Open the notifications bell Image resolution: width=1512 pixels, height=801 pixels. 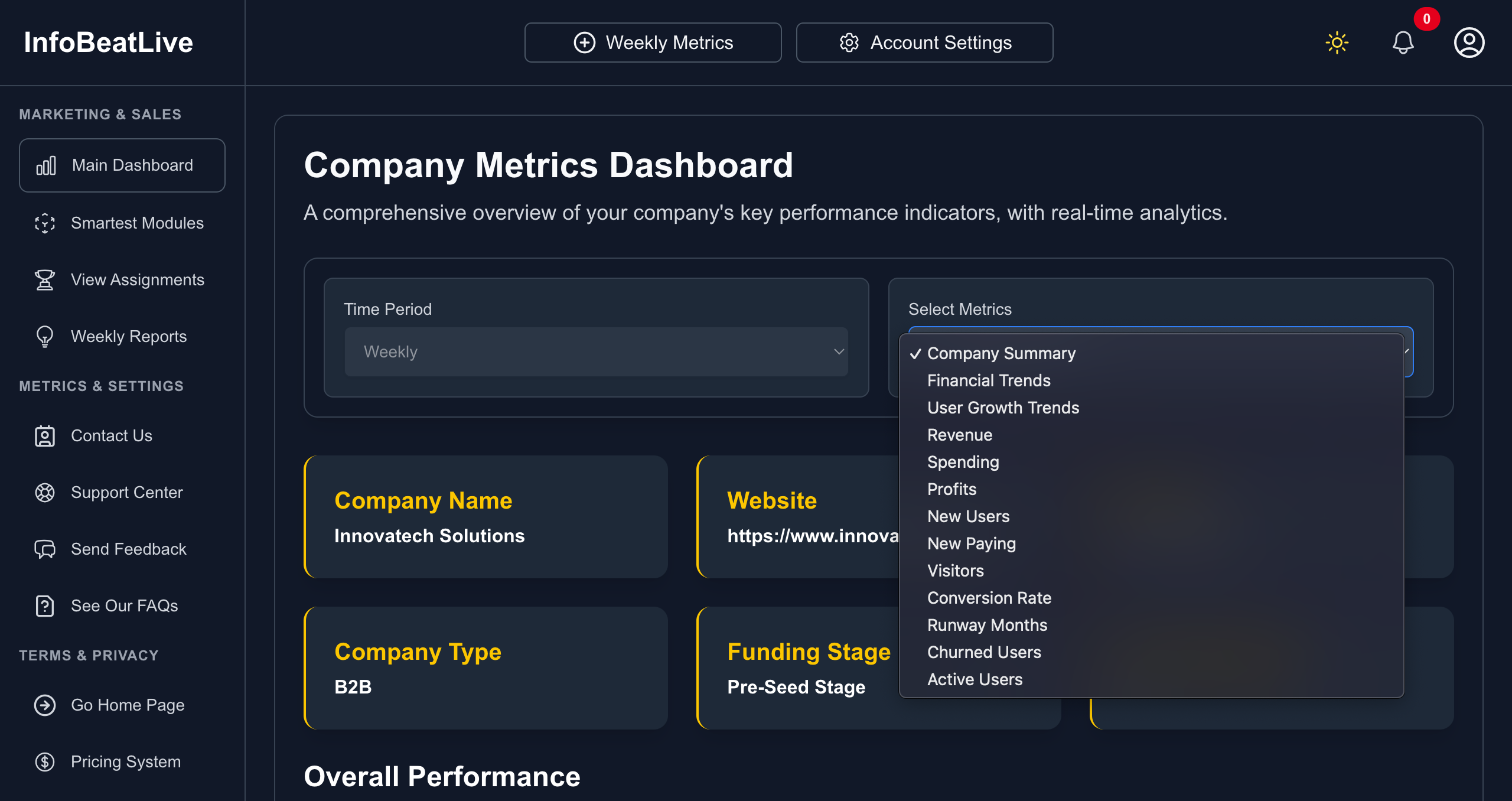click(x=1403, y=43)
